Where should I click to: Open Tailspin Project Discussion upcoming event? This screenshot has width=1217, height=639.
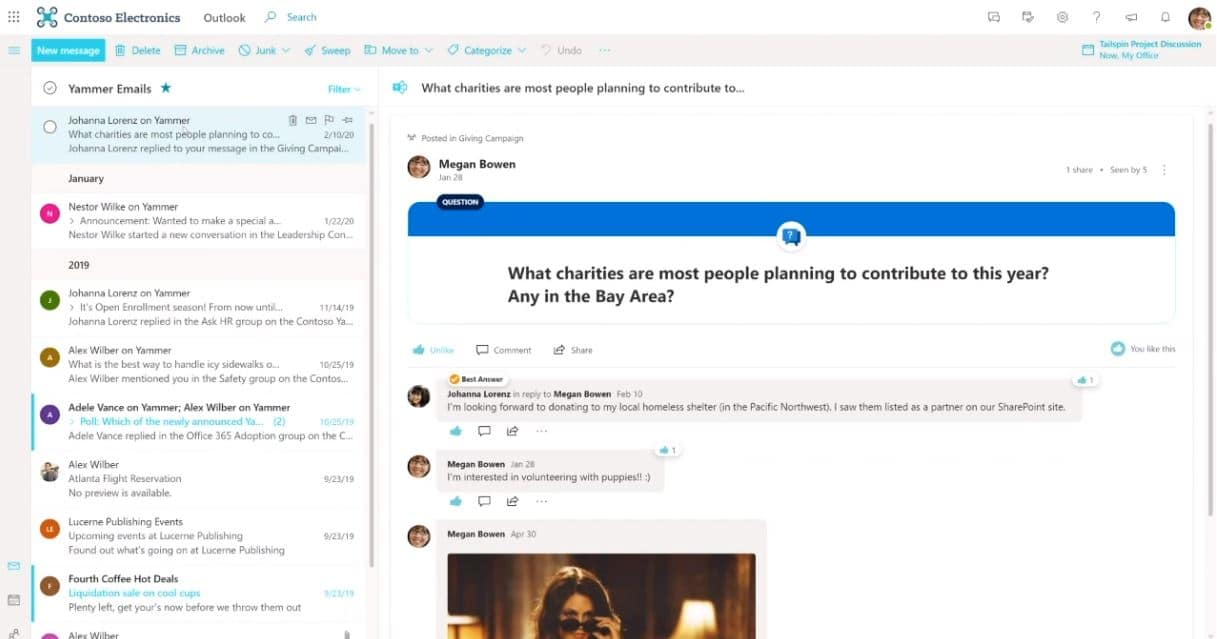(x=1141, y=50)
